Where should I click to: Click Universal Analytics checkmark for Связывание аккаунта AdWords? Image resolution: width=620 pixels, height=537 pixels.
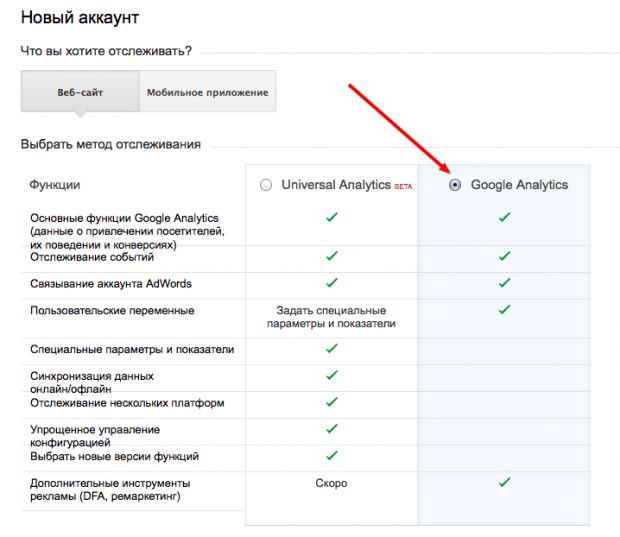tap(332, 283)
